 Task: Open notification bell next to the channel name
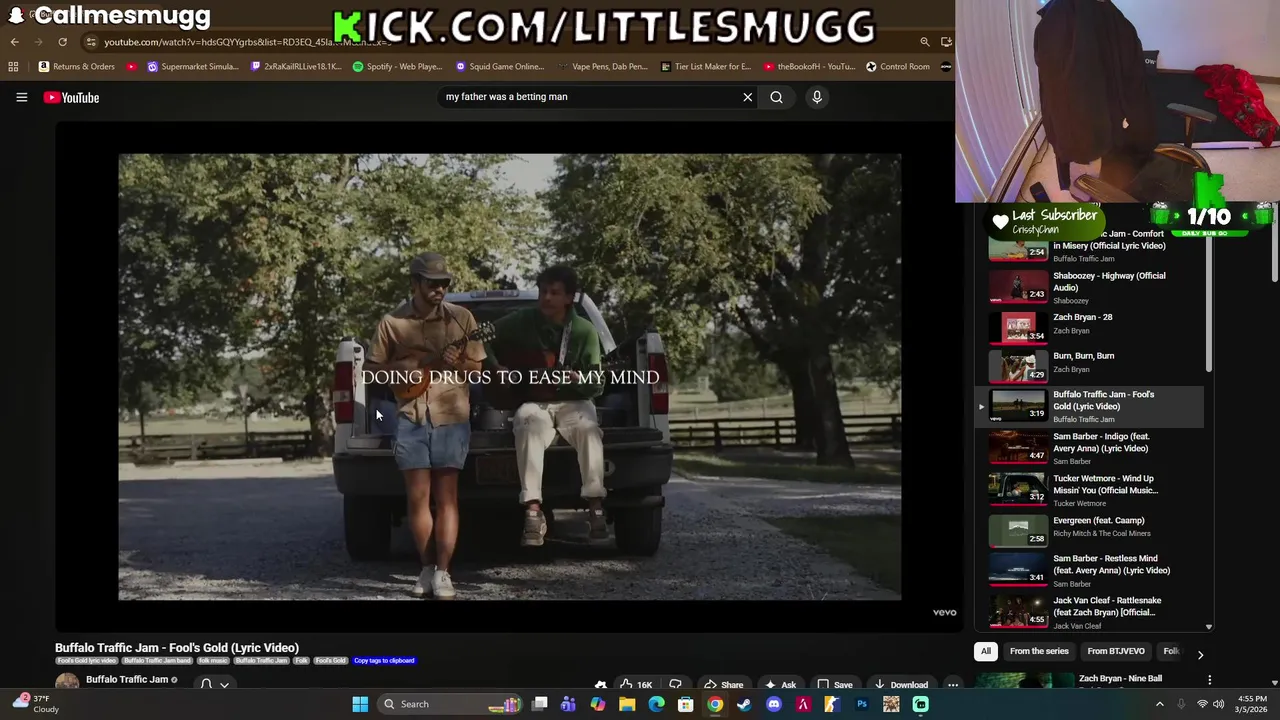206,684
